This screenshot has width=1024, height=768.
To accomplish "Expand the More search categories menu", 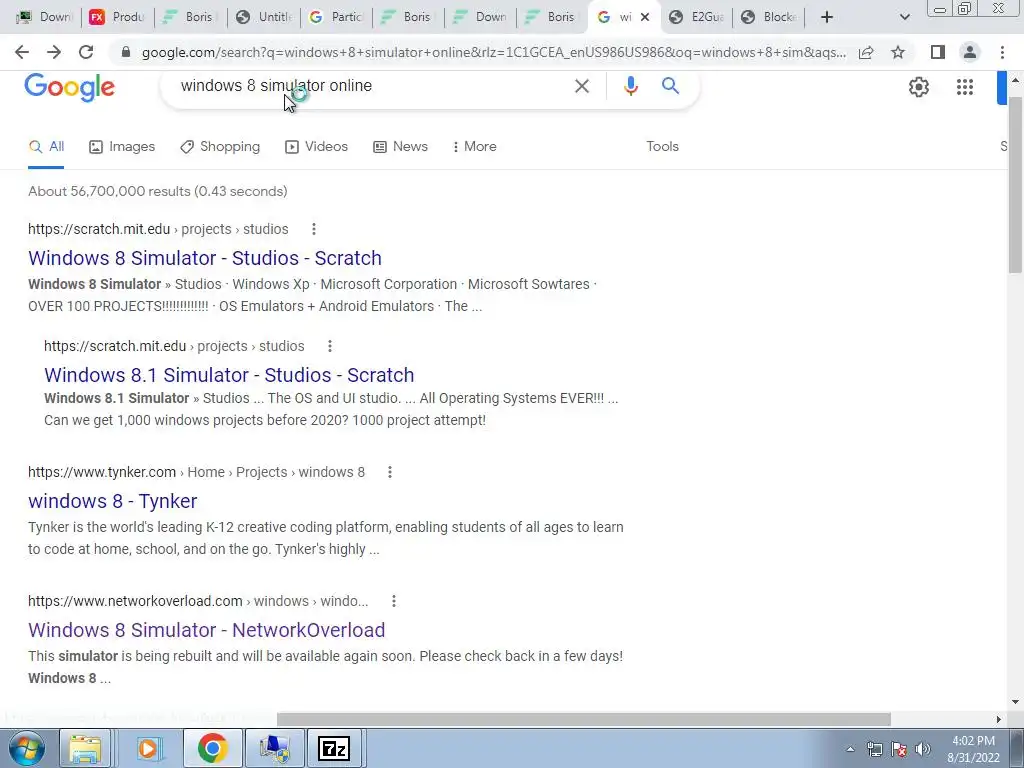I will coord(474,146).
